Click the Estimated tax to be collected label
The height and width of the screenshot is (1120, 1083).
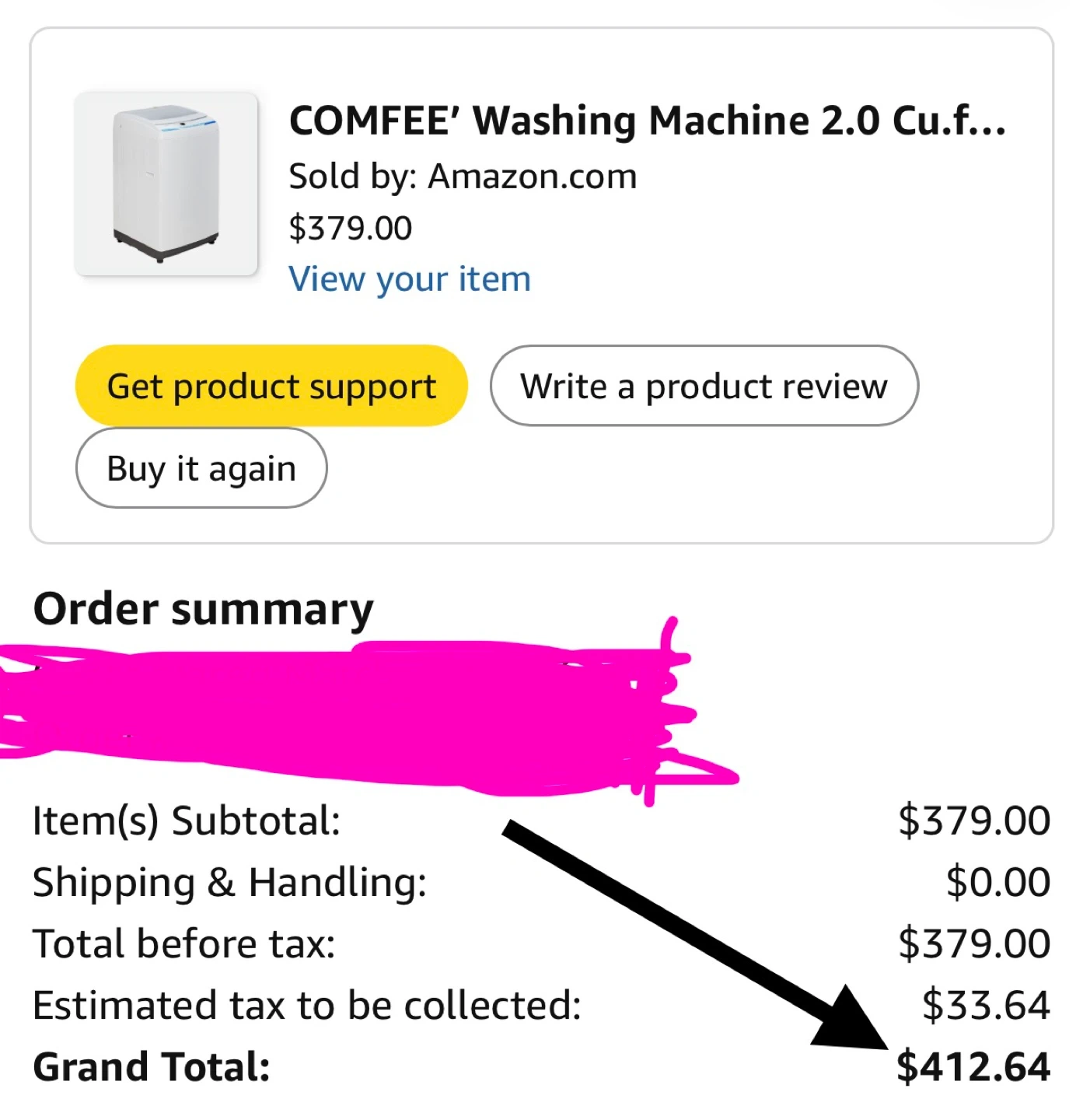click(307, 1006)
